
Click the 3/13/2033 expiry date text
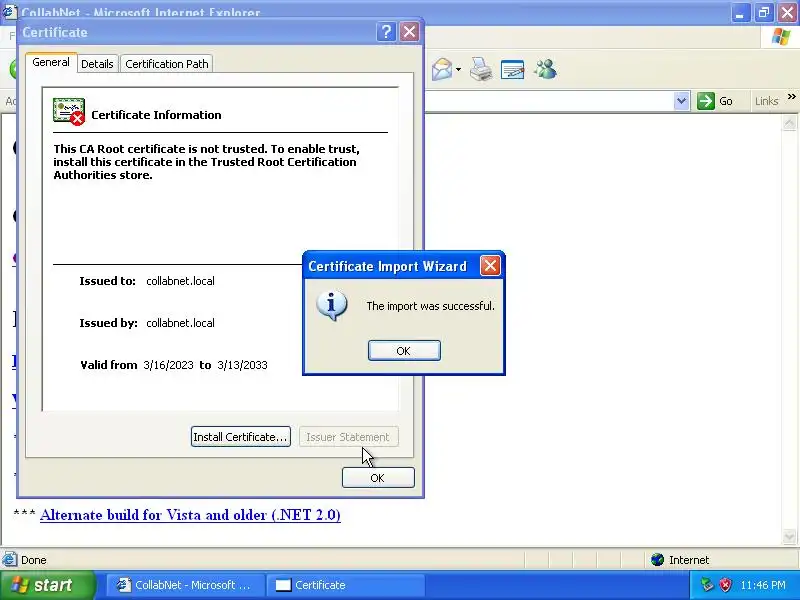click(x=242, y=365)
